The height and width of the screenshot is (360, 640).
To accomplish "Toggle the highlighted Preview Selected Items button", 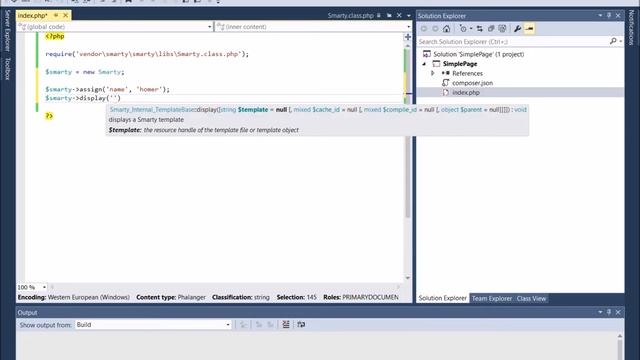I will (529, 29).
